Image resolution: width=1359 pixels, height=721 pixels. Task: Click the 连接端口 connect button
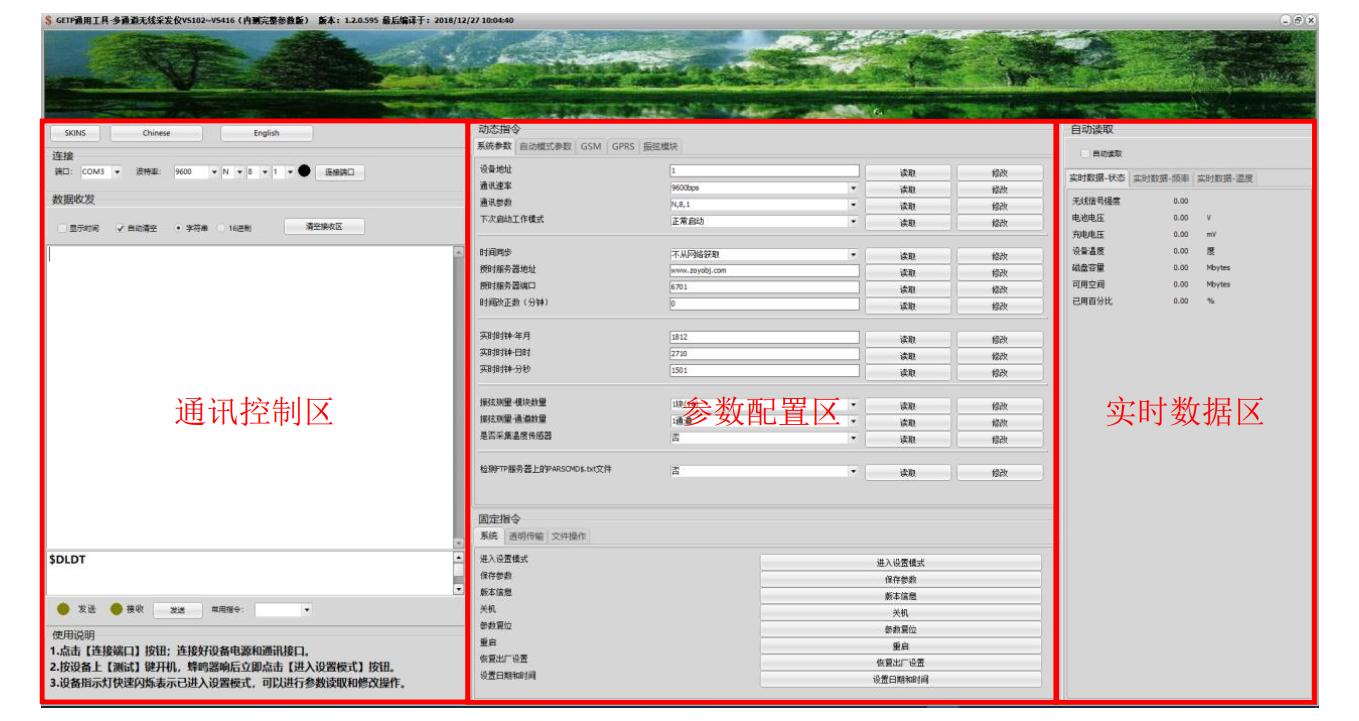point(340,170)
